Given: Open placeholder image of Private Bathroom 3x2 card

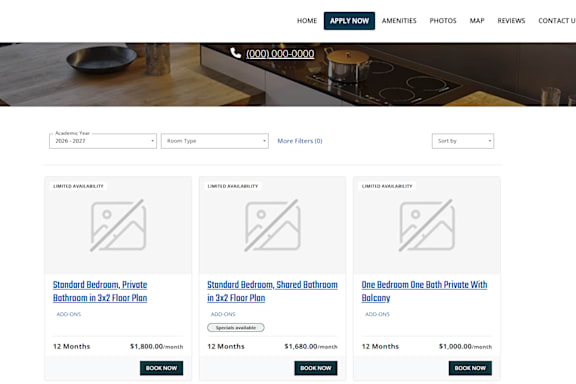Looking at the screenshot, I should pos(118,225).
